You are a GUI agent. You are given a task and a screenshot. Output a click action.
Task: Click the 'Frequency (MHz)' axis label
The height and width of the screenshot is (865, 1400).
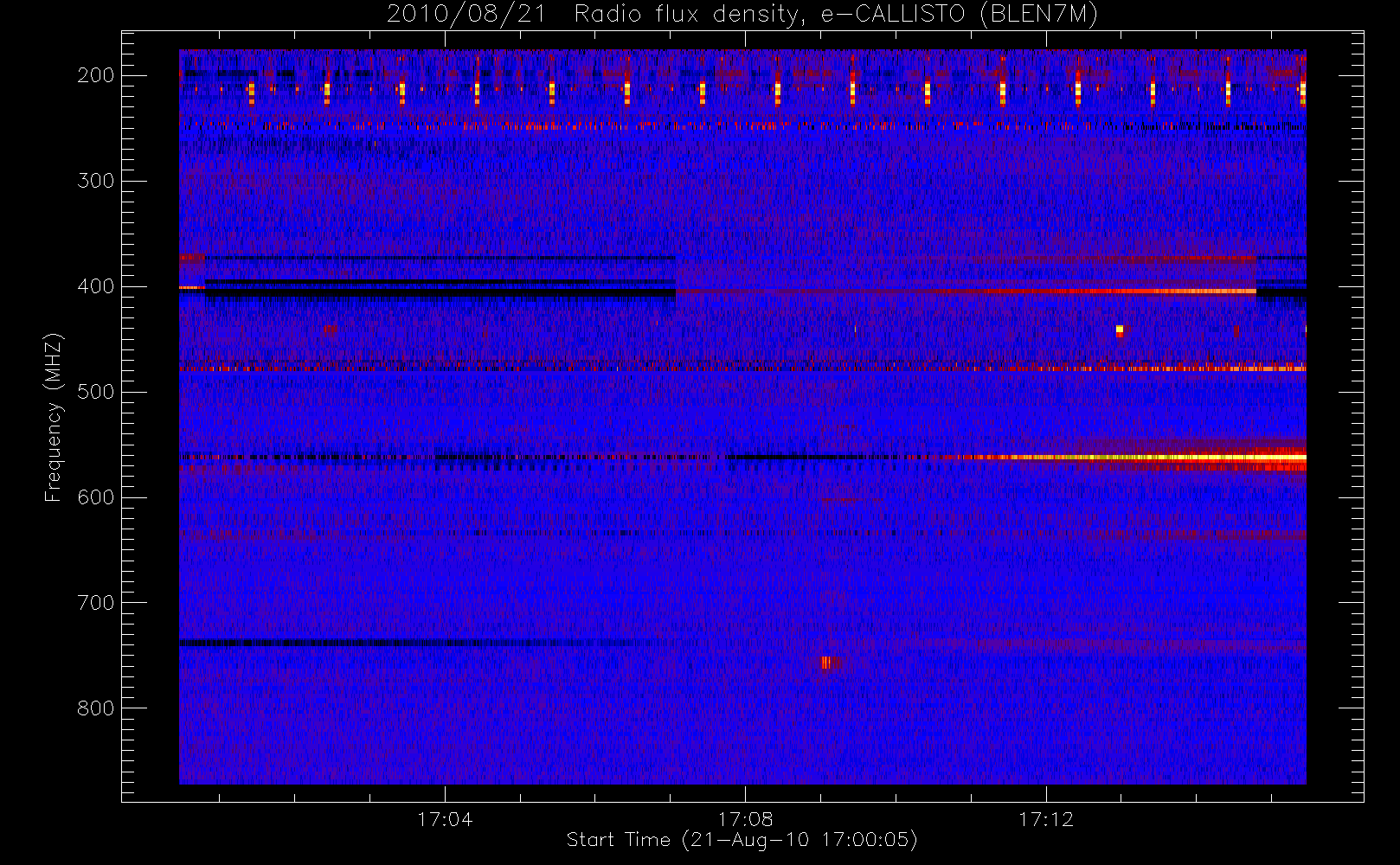tap(54, 417)
